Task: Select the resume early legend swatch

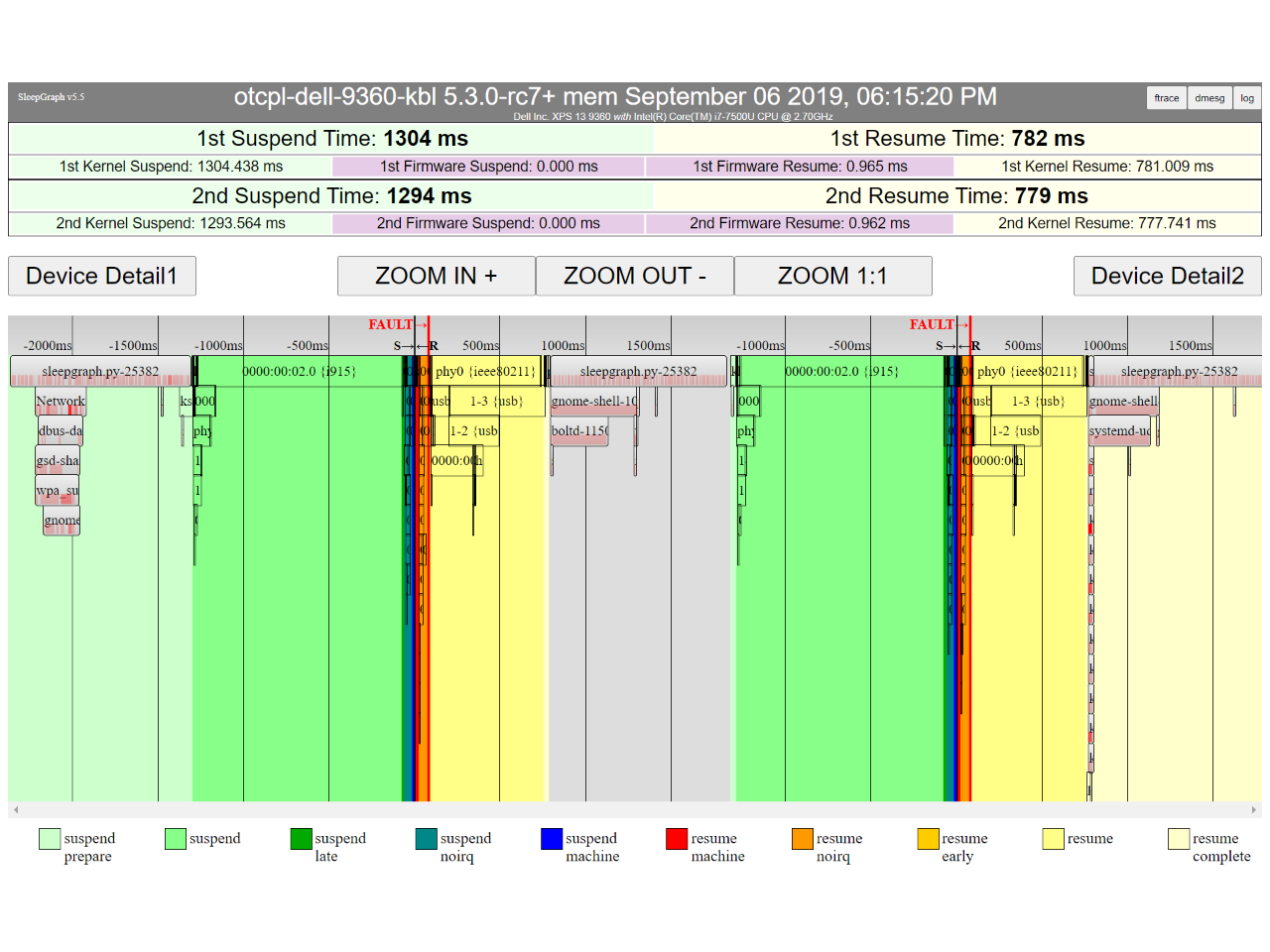Action: pos(928,839)
